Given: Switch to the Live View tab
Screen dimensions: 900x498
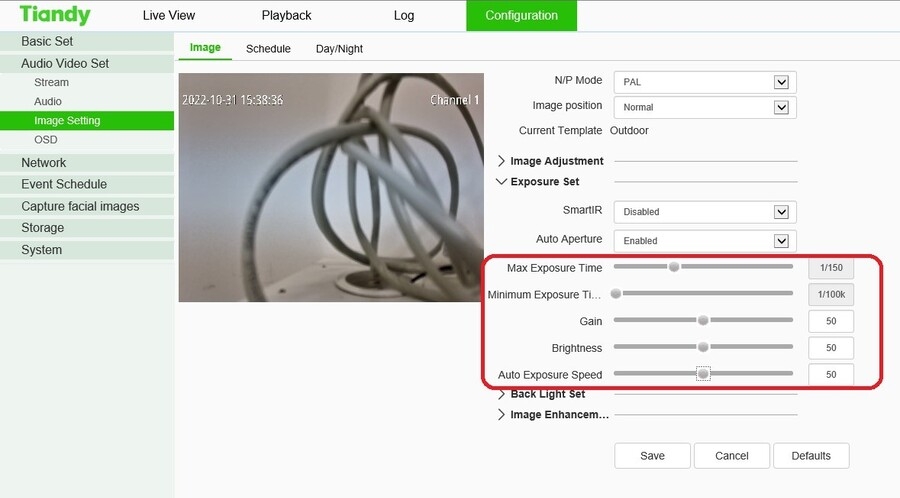Looking at the screenshot, I should tap(169, 16).
